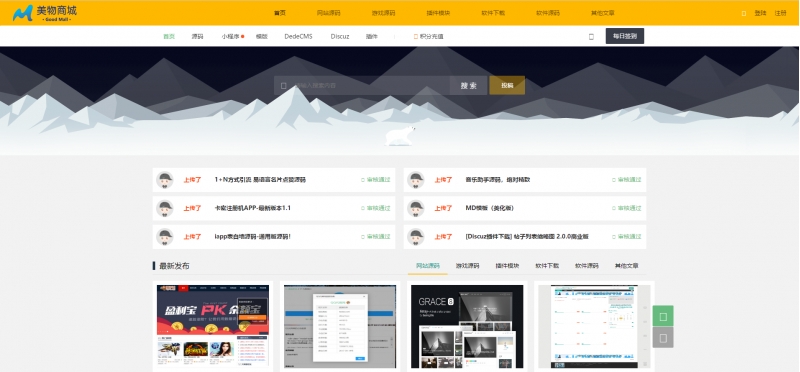Select 首页 in the white sub-navigation
Viewport: 800px width, 372px height.
click(x=169, y=37)
